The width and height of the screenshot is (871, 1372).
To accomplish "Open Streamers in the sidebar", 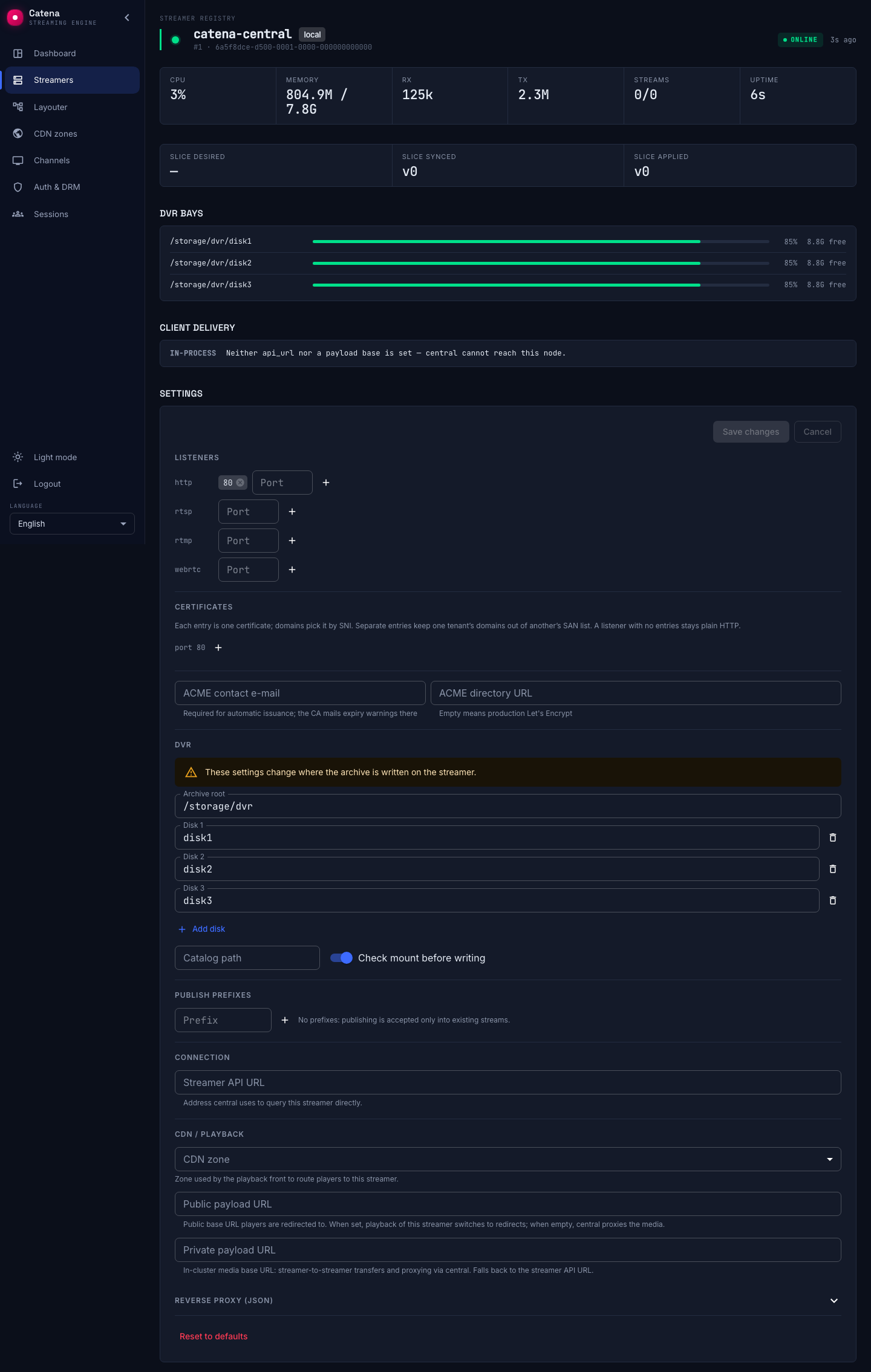I will point(72,80).
